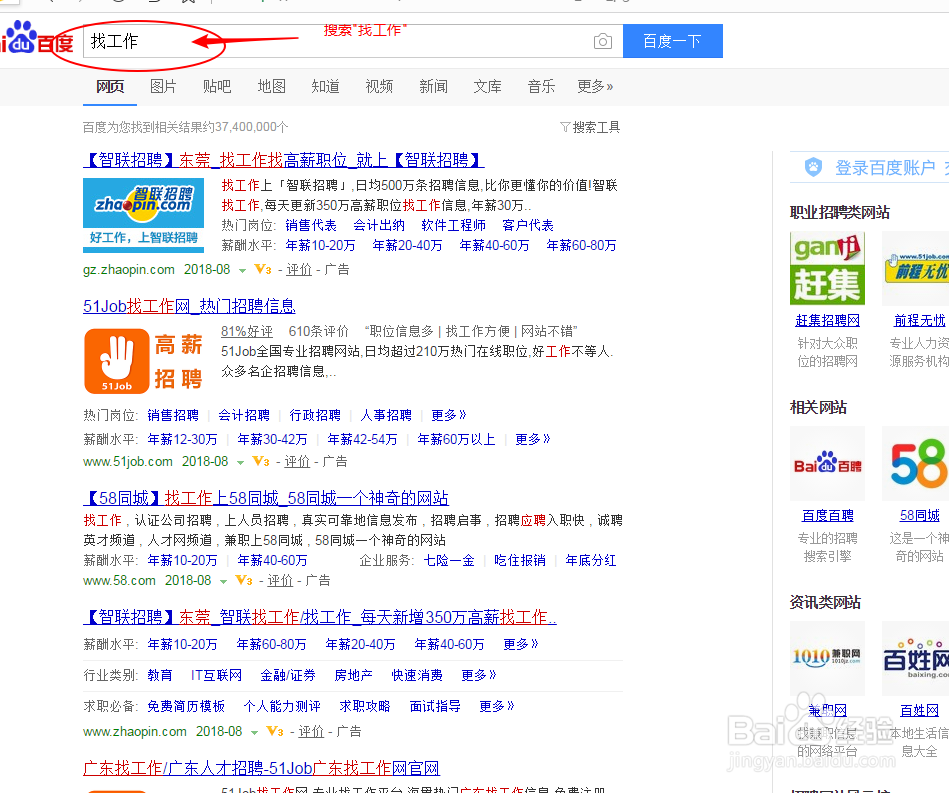Expand 更多» in 51Job 薪酬水平 row
This screenshot has width=949, height=793.
click(533, 439)
